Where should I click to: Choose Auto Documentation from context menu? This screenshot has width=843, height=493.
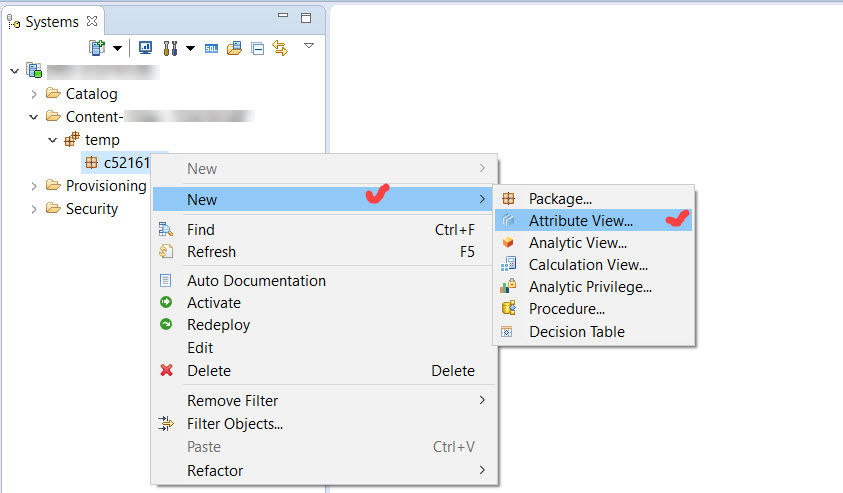[256, 281]
